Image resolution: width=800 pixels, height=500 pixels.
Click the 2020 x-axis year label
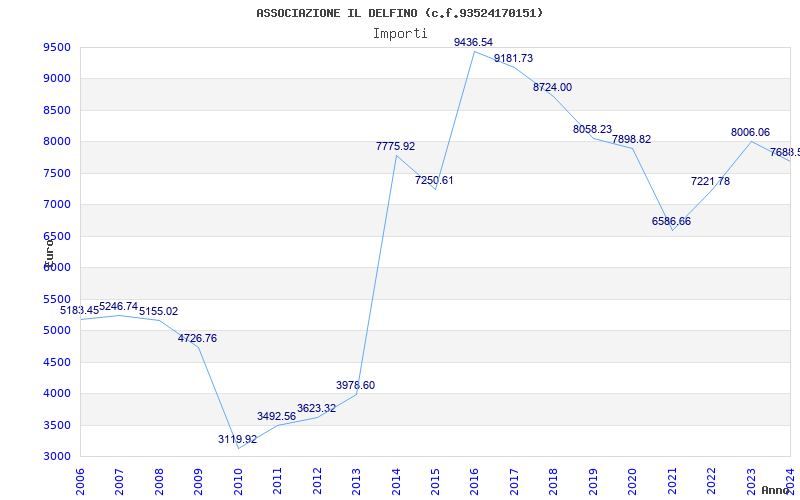633,482
